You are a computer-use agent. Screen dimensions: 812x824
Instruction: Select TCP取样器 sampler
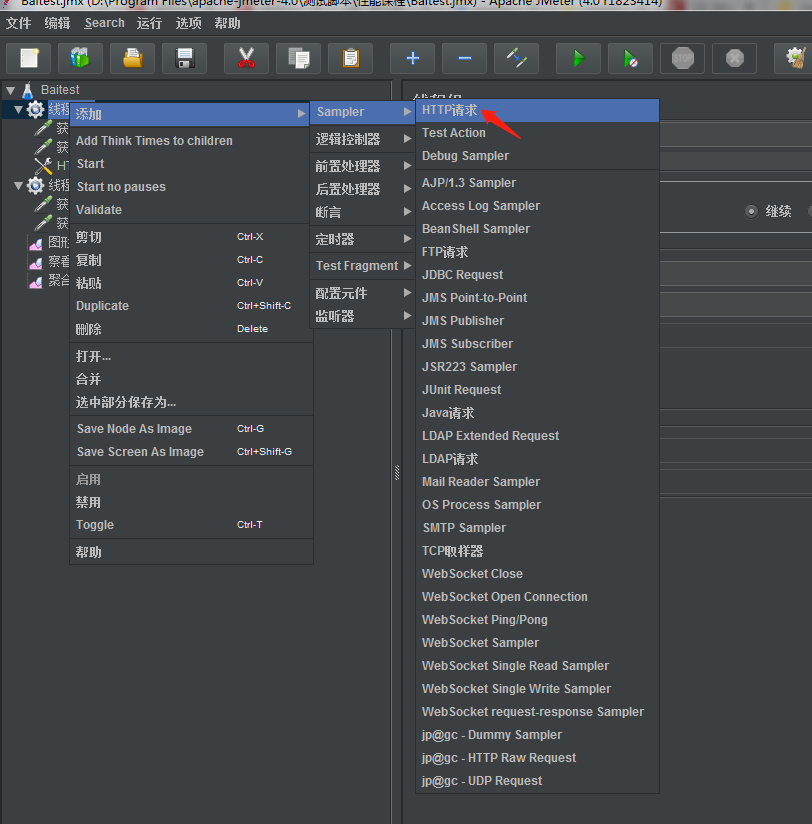pyautogui.click(x=537, y=551)
